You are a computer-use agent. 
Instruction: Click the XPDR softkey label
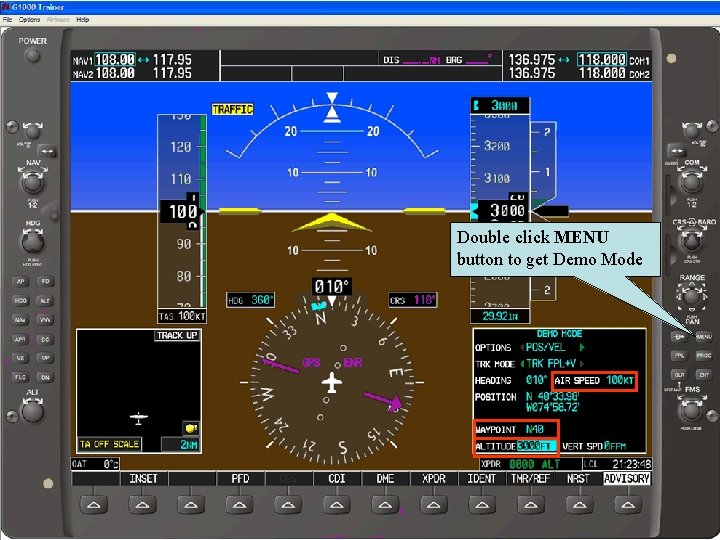[x=434, y=478]
